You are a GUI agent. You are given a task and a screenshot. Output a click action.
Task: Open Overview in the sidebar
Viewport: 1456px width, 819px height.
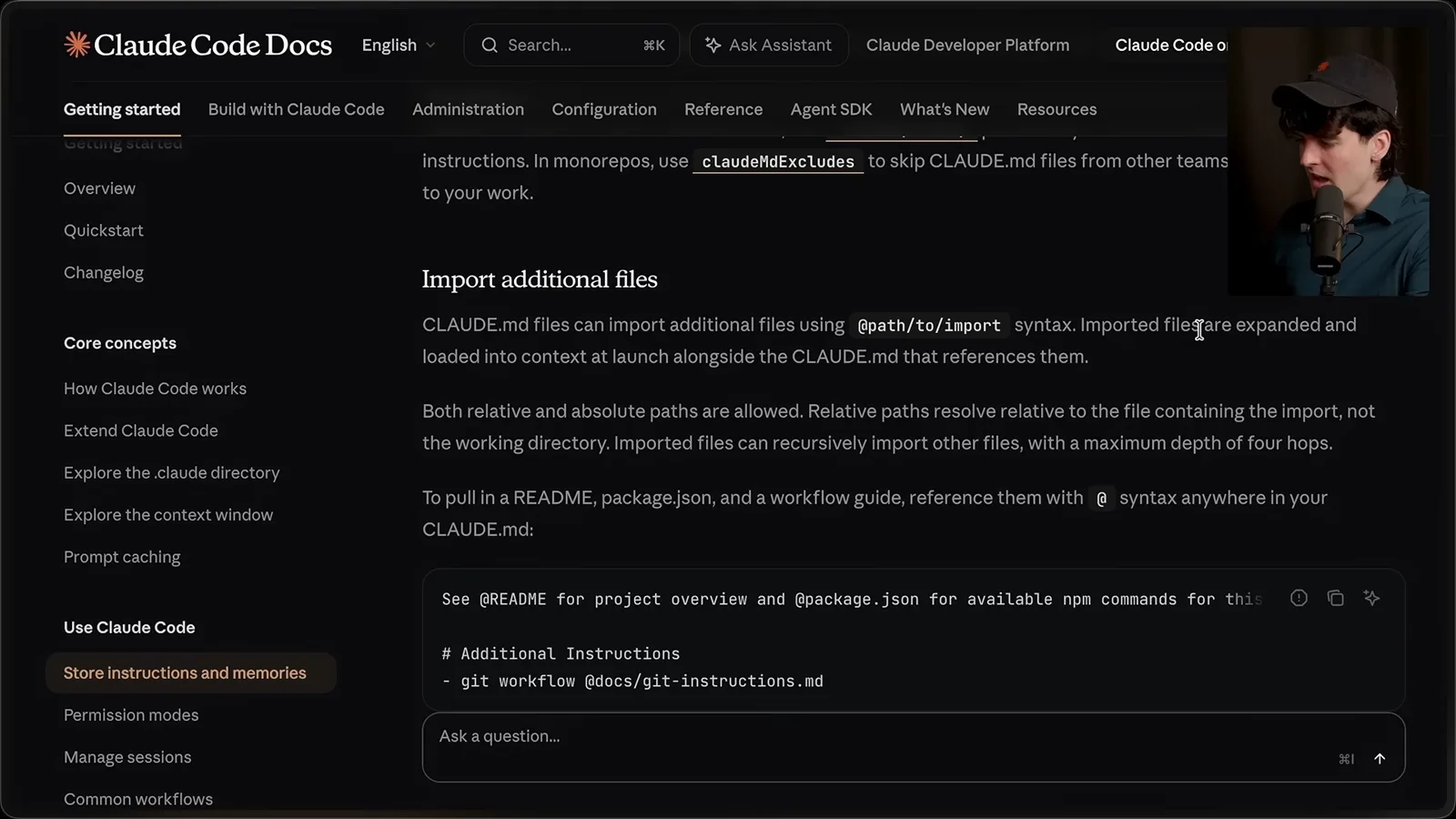click(x=99, y=188)
